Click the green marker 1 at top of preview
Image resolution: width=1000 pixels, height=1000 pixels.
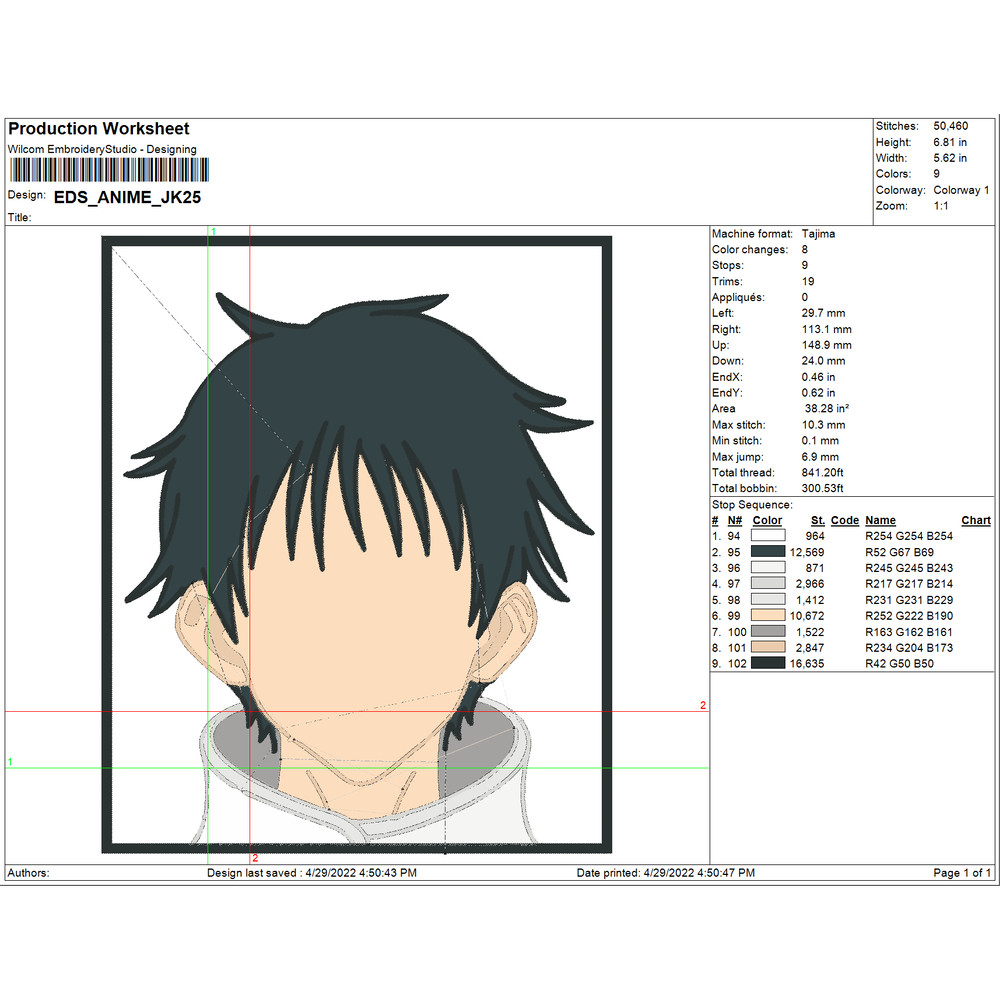[x=213, y=232]
